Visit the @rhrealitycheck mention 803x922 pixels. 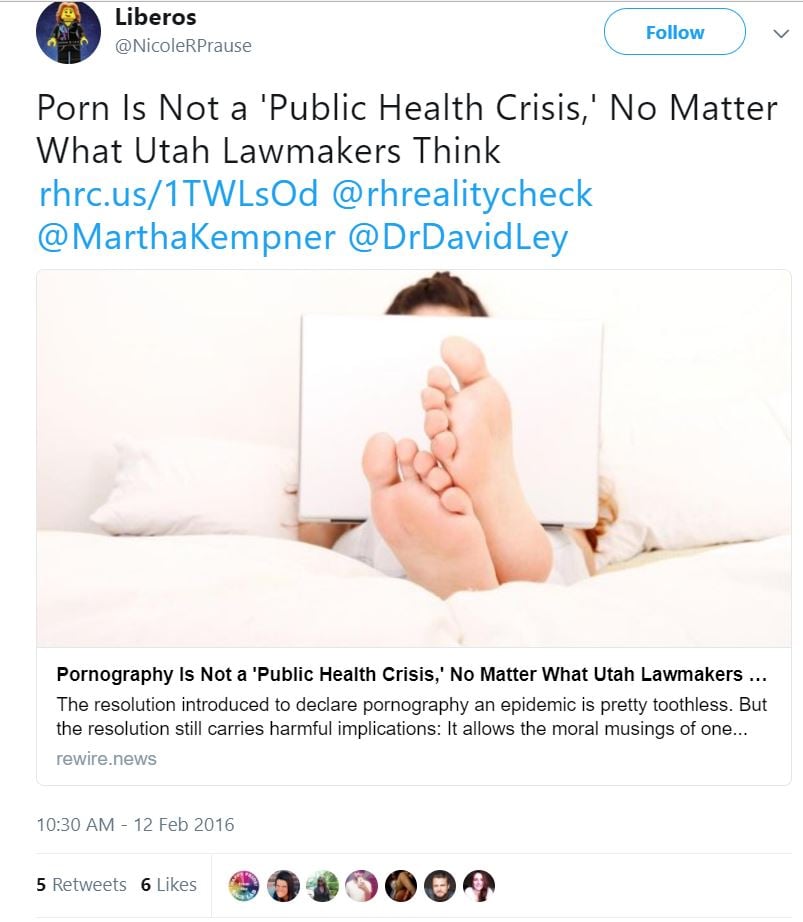click(462, 193)
